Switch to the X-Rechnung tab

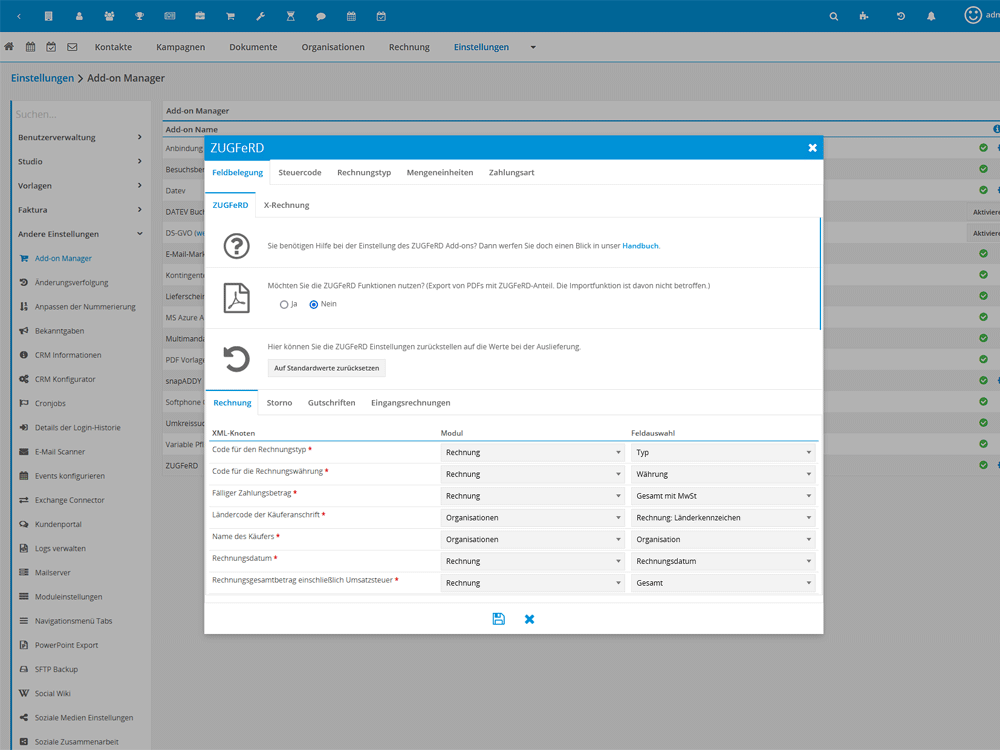(x=286, y=205)
